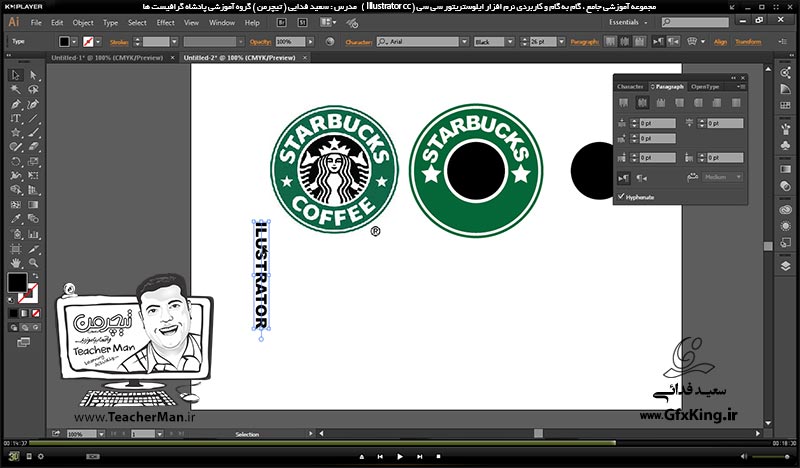Select the Lasso tool
800x468 pixels.
tap(33, 90)
